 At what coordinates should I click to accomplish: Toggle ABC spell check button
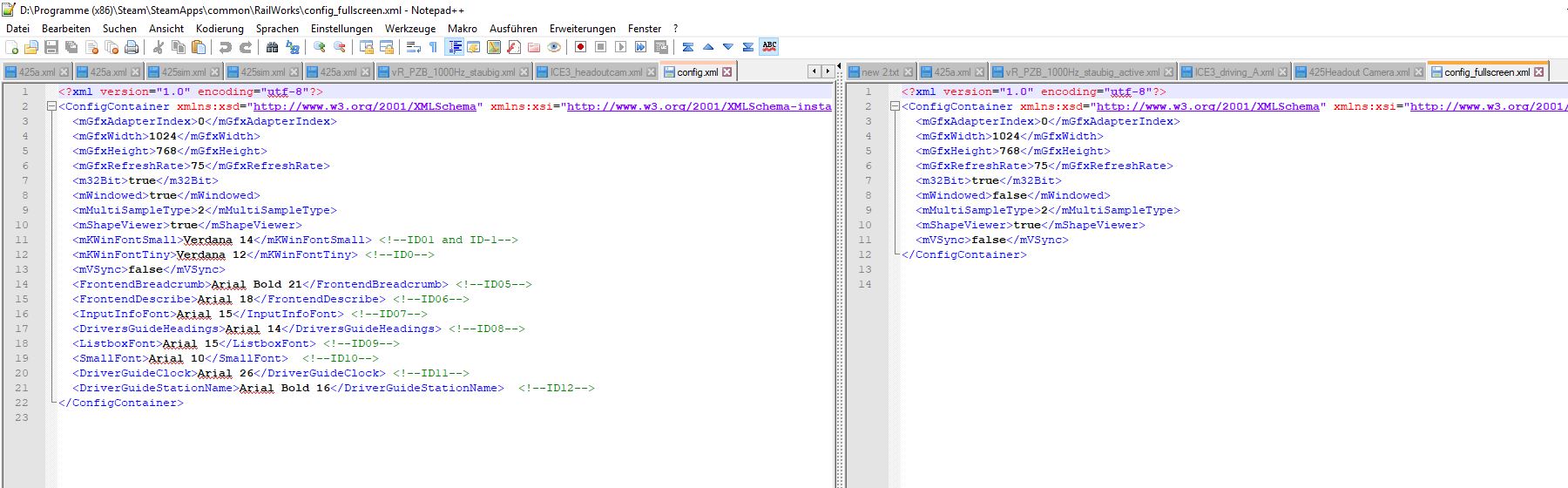768,47
